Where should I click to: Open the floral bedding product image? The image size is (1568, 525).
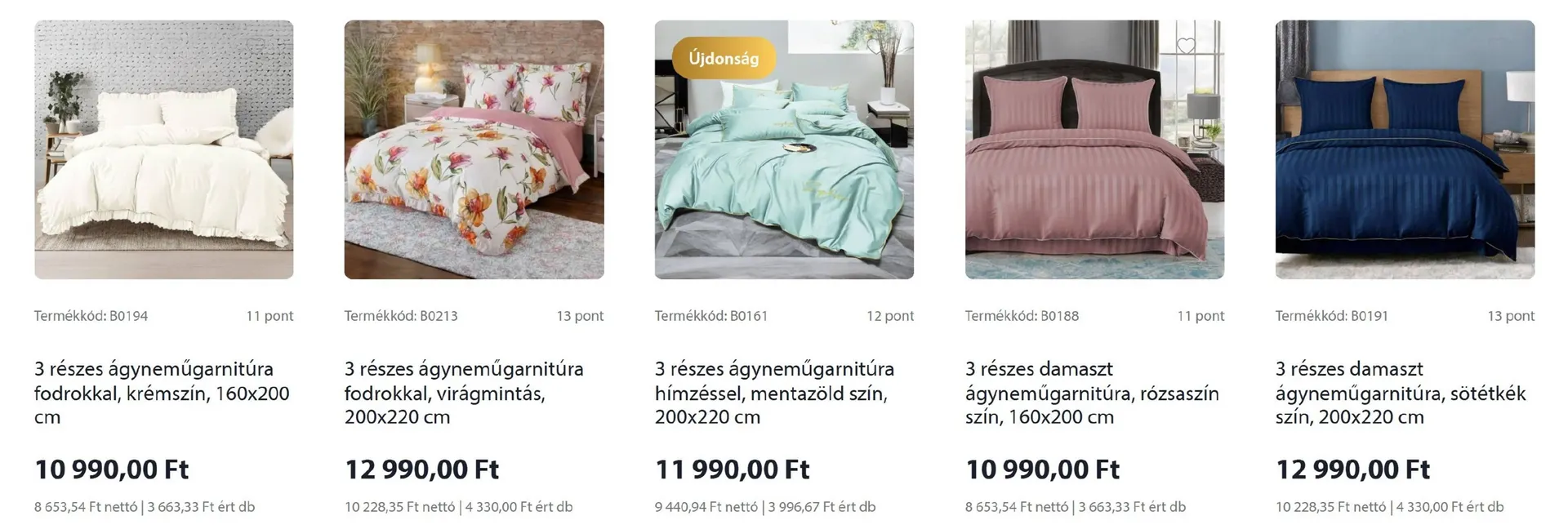coord(474,149)
